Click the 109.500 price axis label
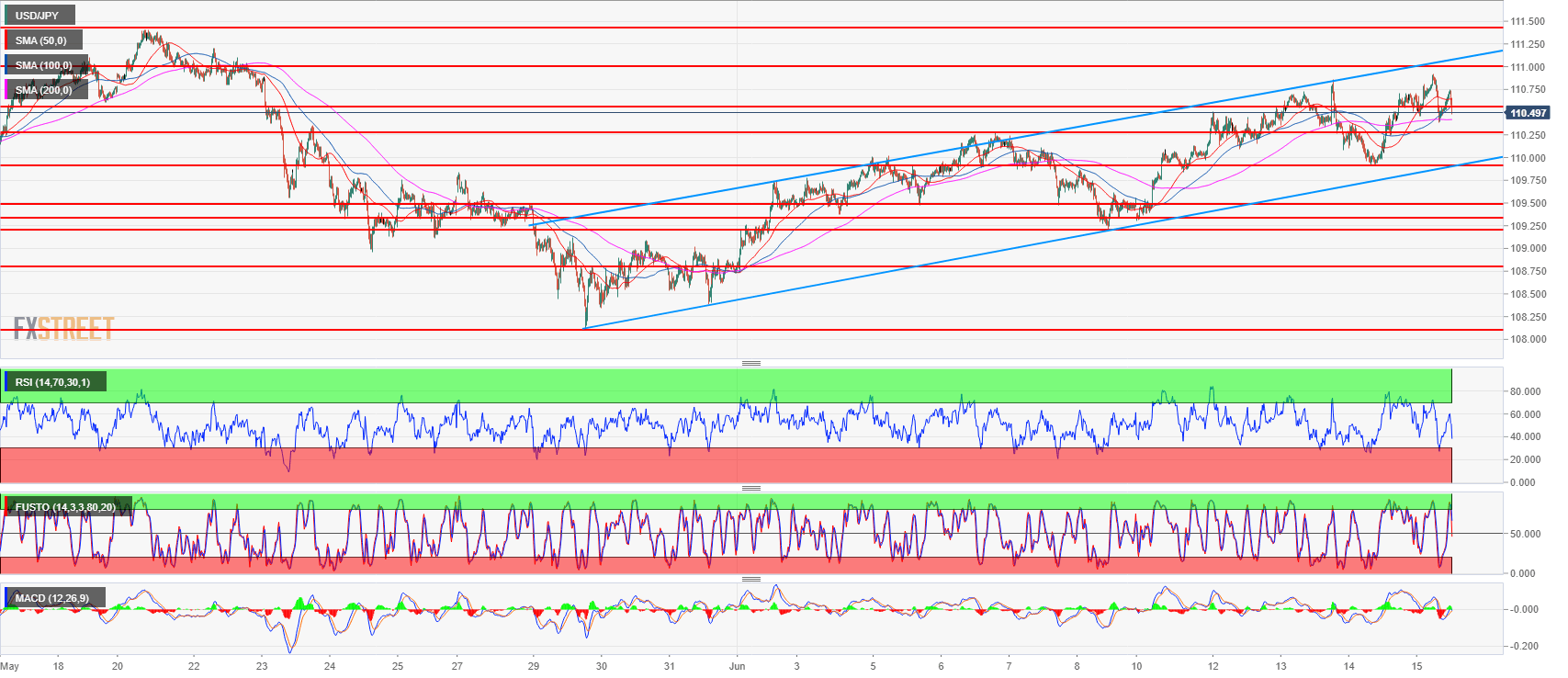Image resolution: width=1568 pixels, height=678 pixels. click(1528, 203)
